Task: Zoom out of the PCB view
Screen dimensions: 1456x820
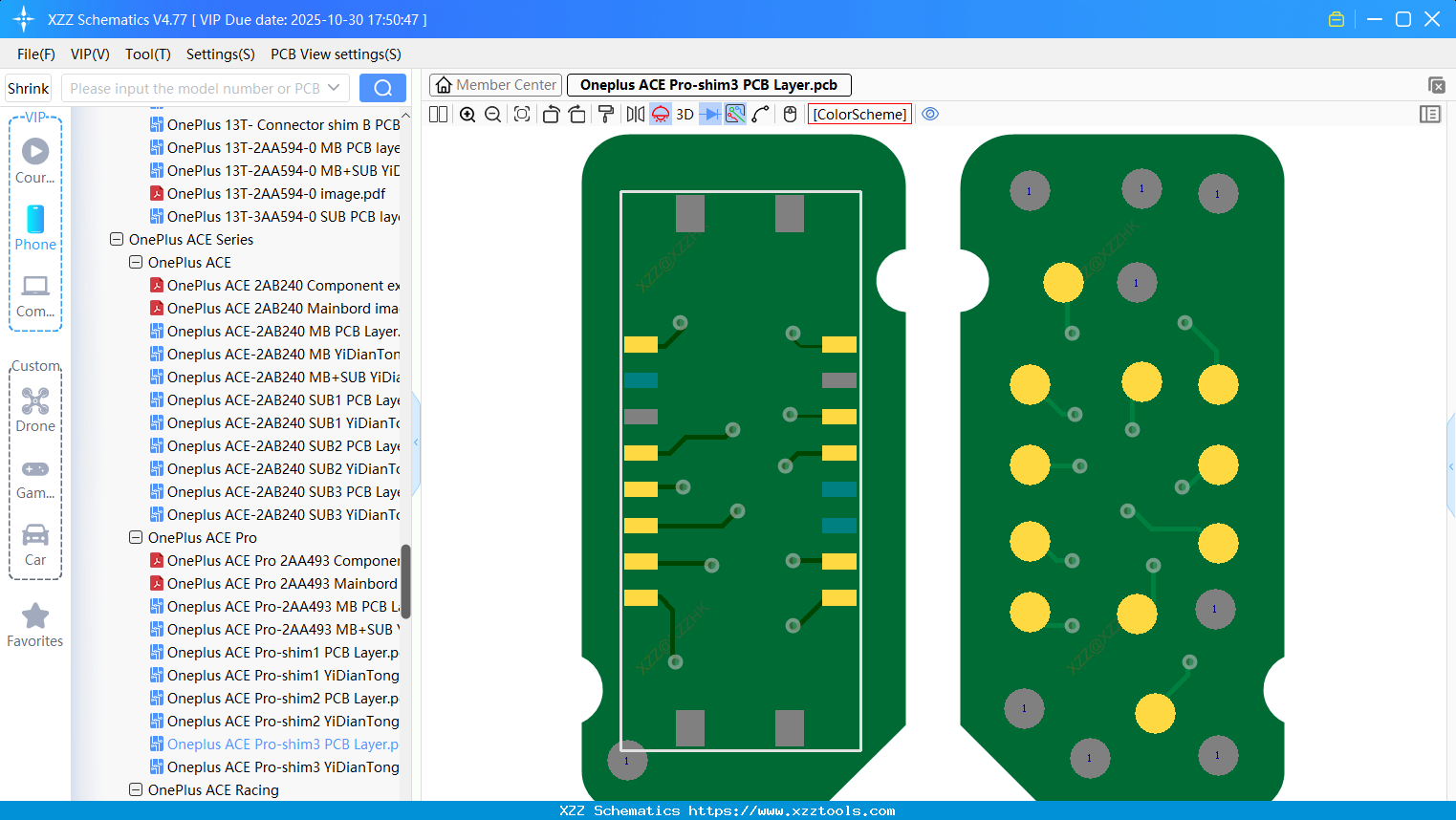Action: click(492, 114)
